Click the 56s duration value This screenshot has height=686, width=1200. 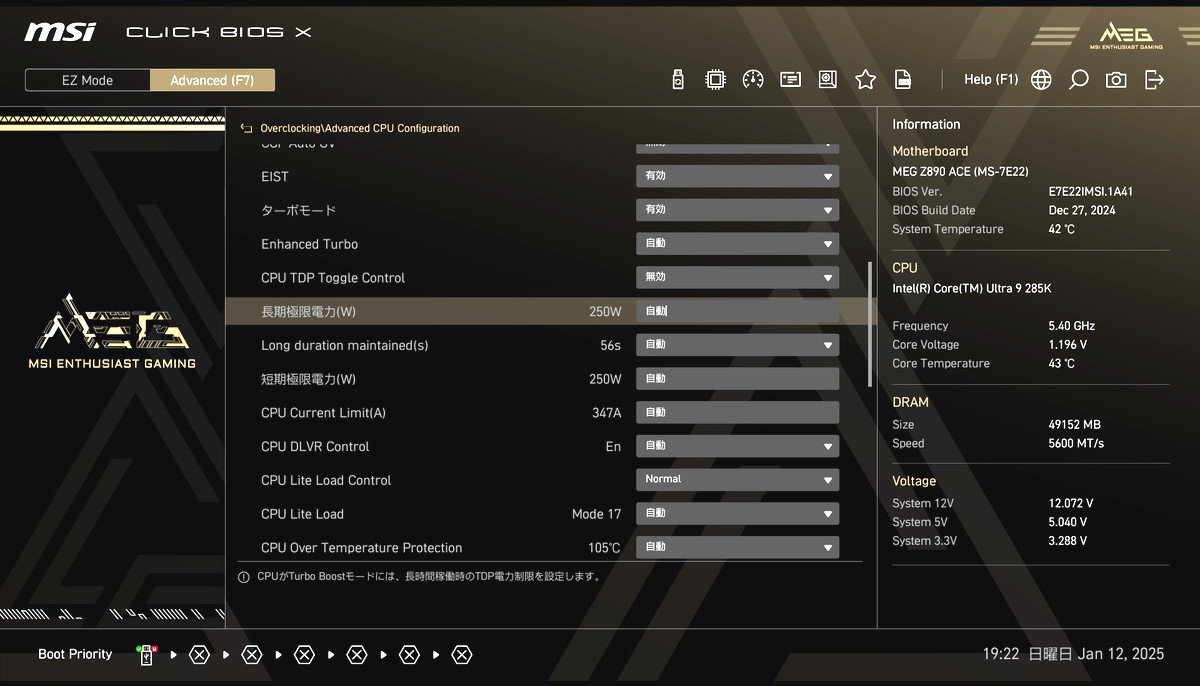(x=610, y=345)
